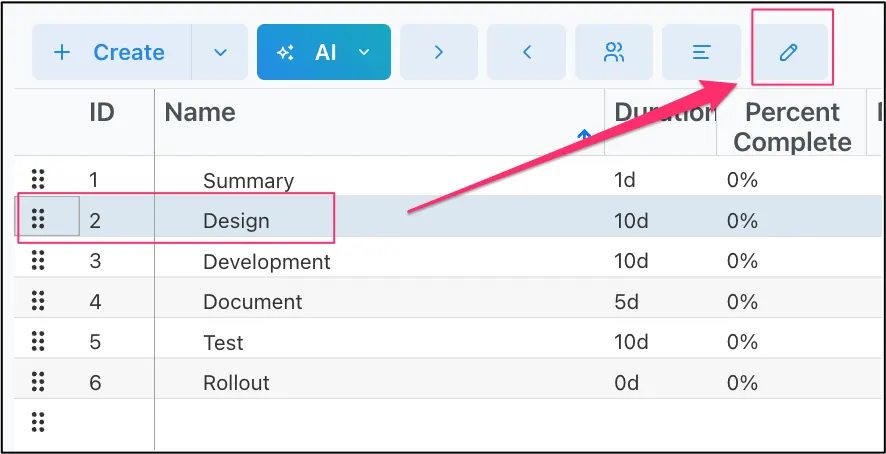This screenshot has width=886, height=454.
Task: Indent task with right chevron button
Action: pos(439,52)
